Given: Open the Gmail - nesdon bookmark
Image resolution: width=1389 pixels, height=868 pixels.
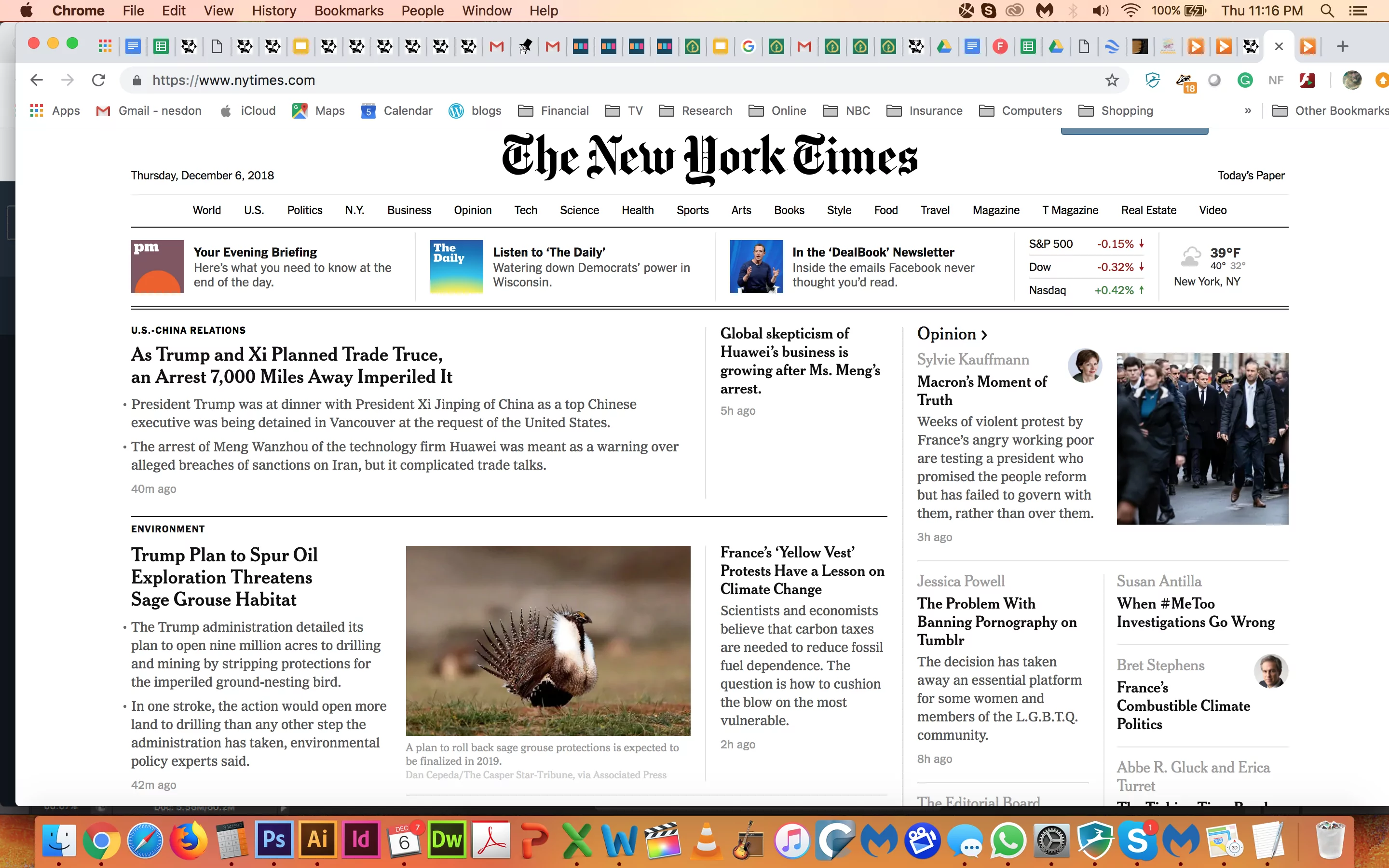Looking at the screenshot, I should pyautogui.click(x=149, y=111).
